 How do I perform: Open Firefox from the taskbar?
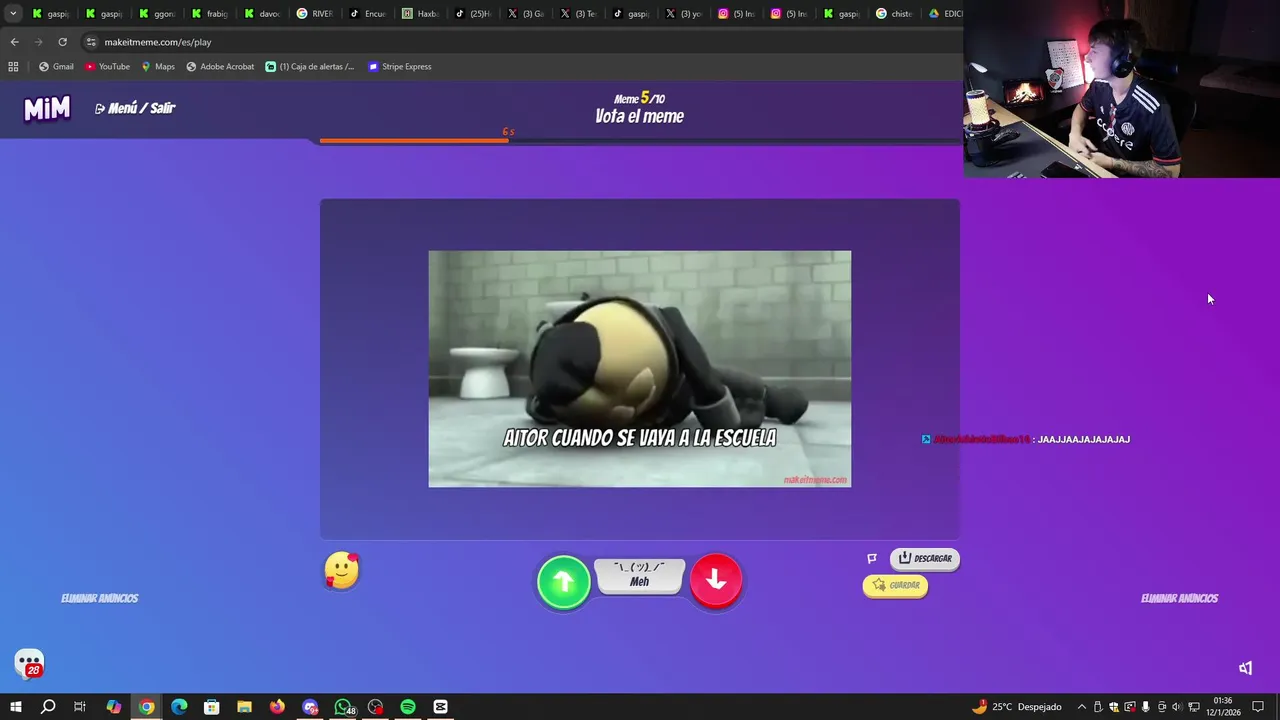(277, 707)
